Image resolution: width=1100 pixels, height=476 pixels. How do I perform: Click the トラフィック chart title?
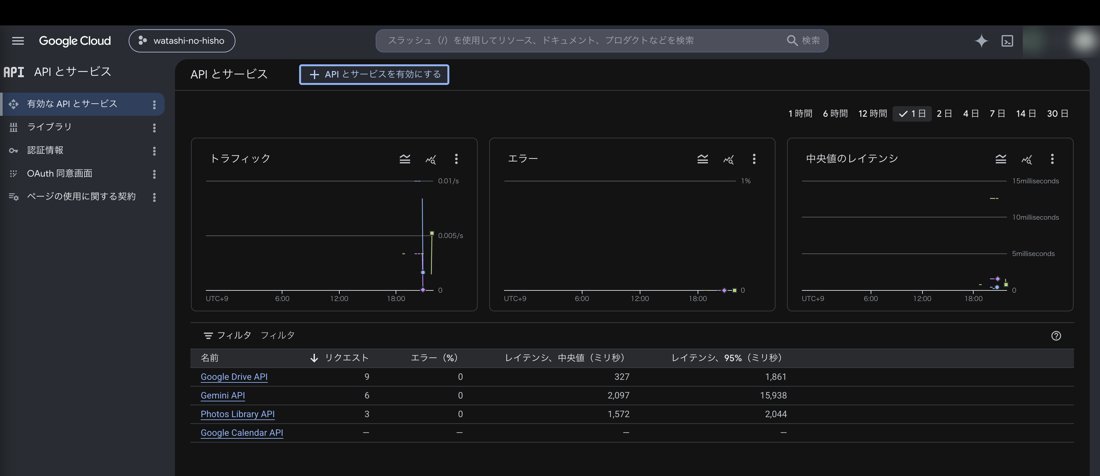240,158
